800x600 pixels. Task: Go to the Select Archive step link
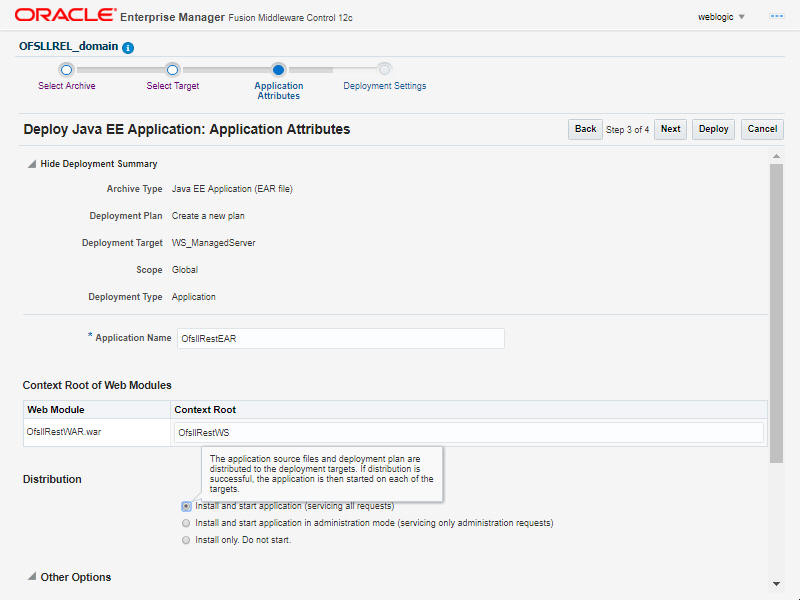pos(67,86)
